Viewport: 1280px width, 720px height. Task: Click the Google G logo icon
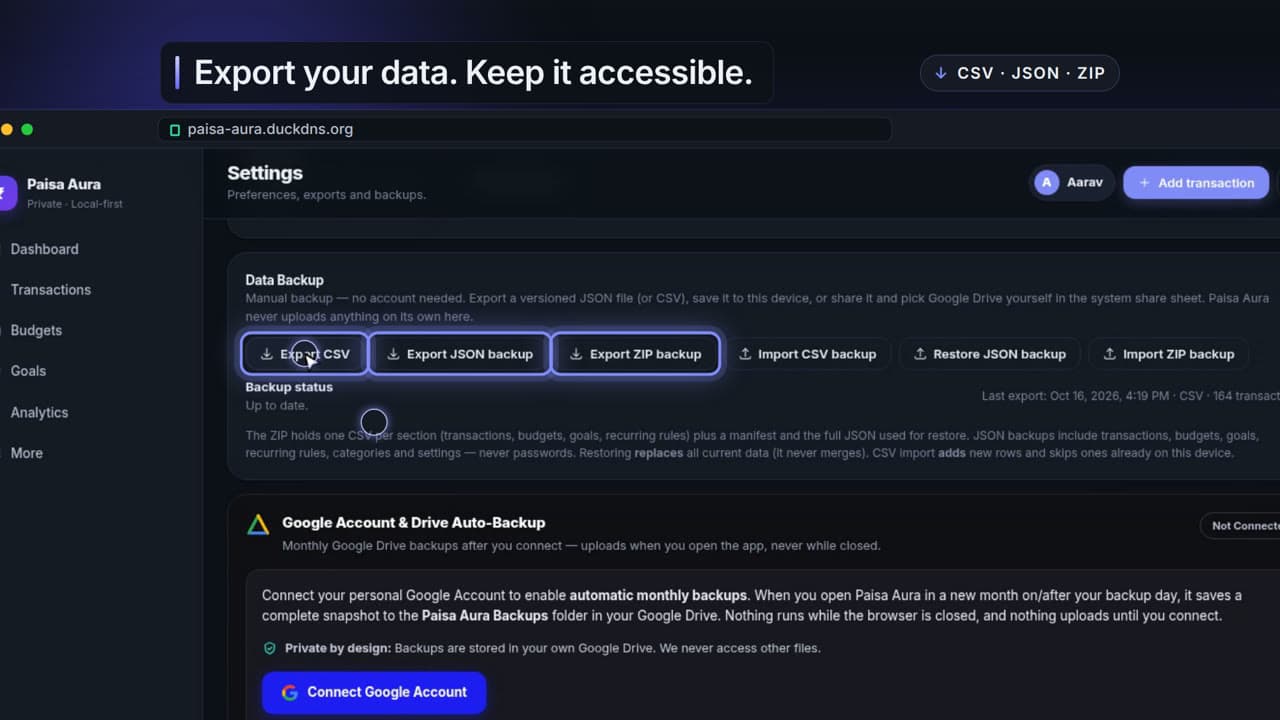pyautogui.click(x=290, y=692)
